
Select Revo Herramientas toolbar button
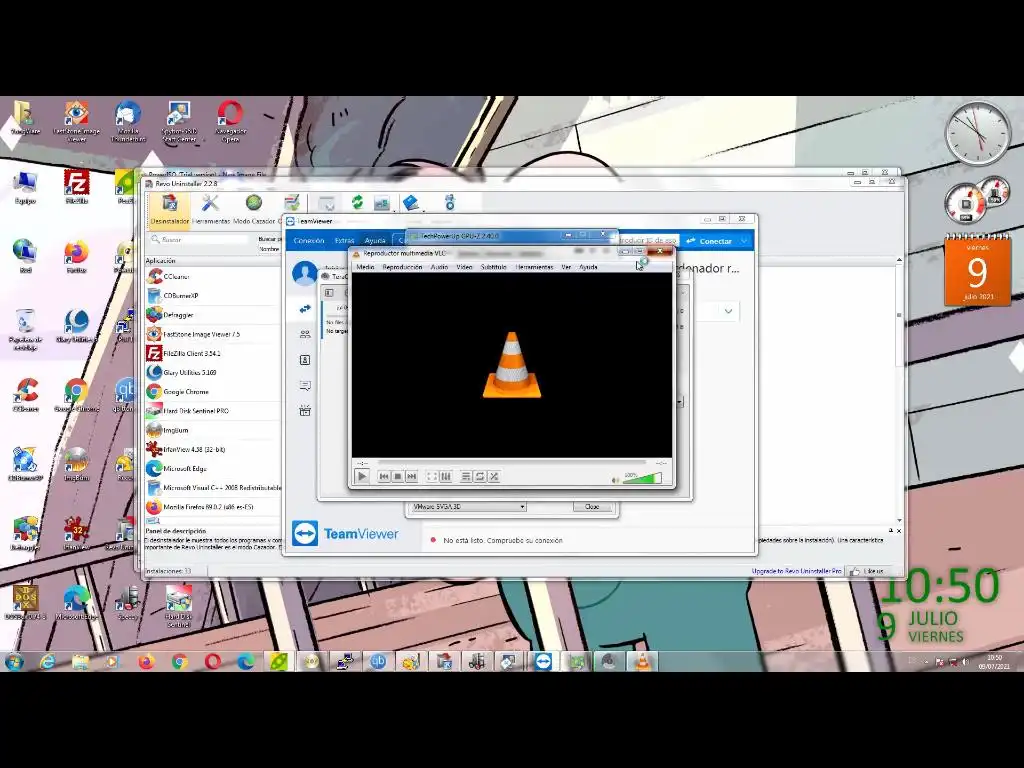(210, 210)
